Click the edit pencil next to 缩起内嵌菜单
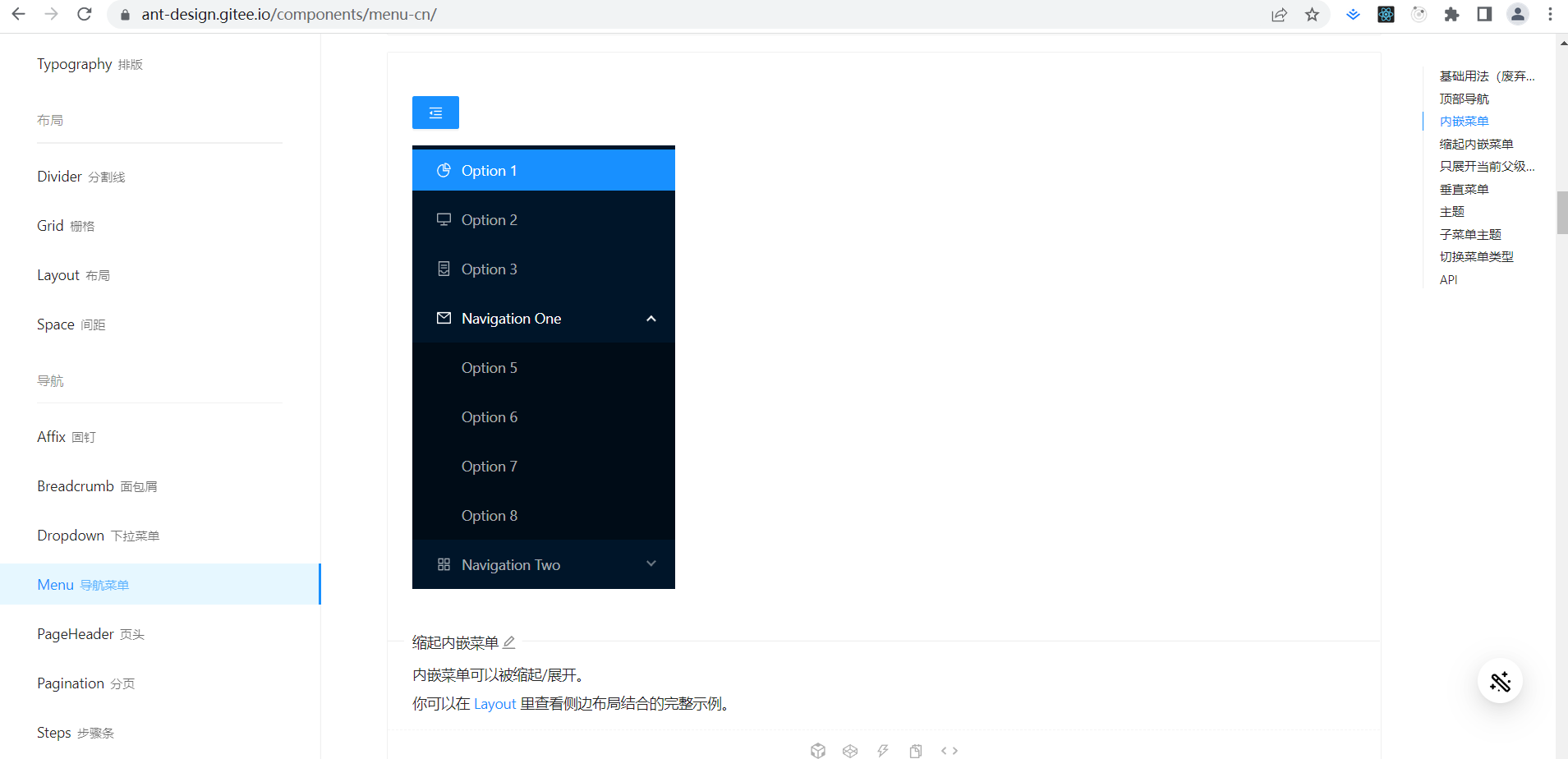The height and width of the screenshot is (759, 1568). pos(510,642)
